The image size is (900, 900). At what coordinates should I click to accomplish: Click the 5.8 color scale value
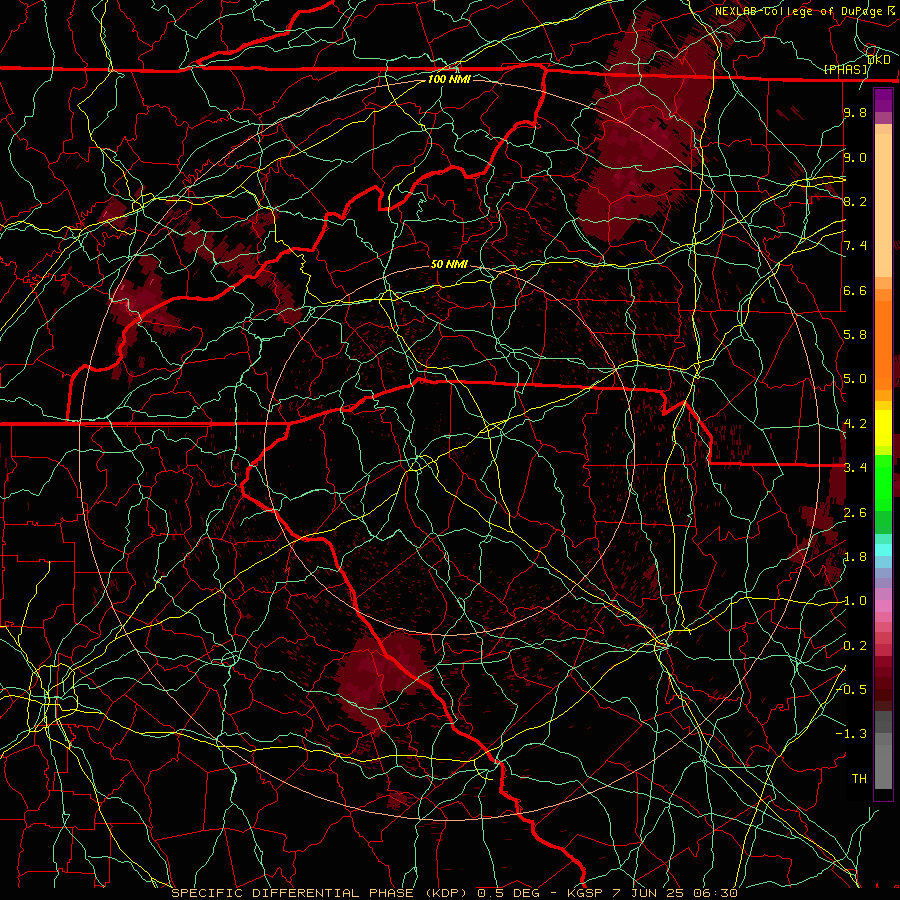point(855,335)
